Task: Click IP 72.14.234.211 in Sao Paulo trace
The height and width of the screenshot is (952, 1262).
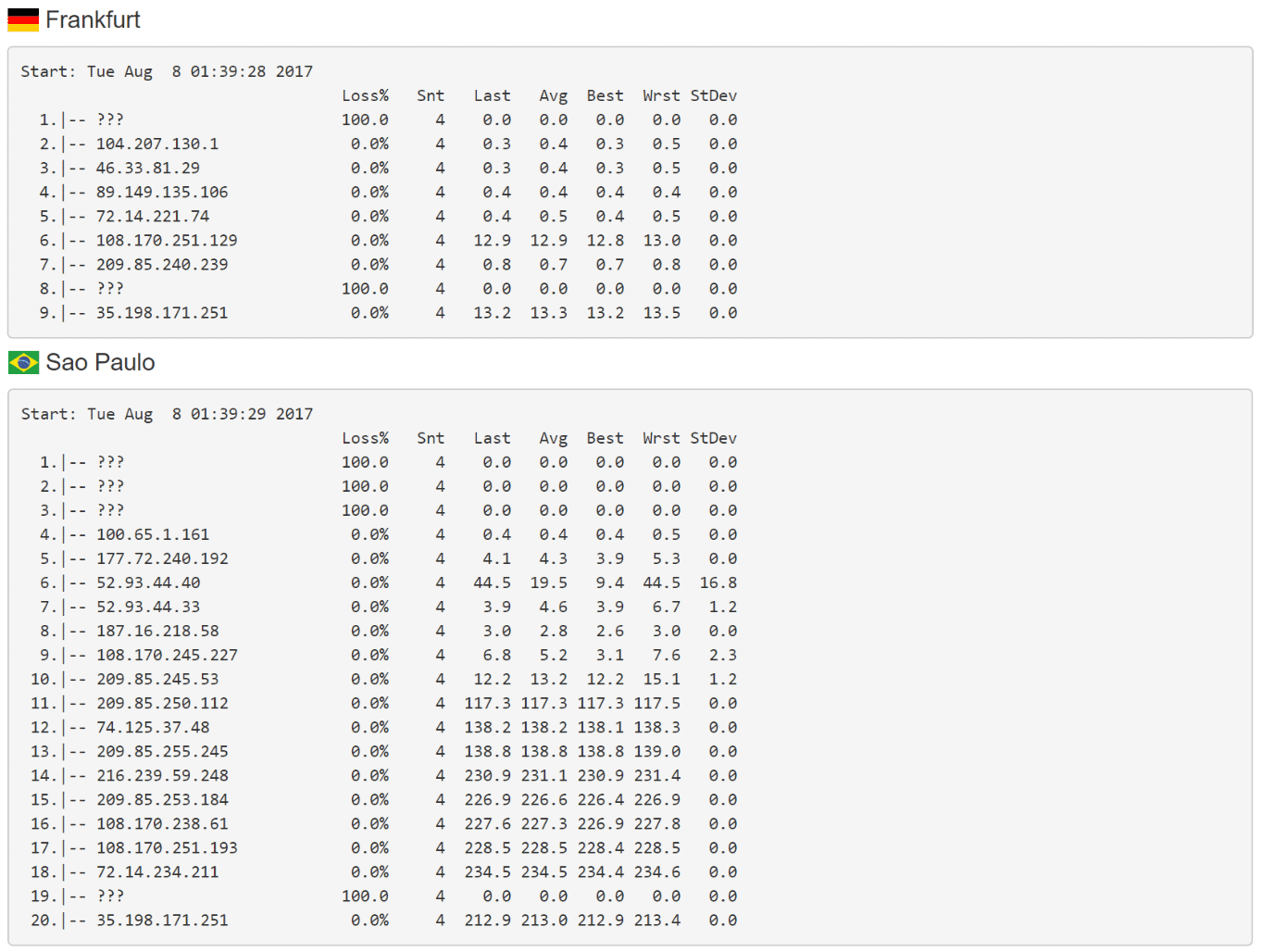Action: click(x=157, y=871)
